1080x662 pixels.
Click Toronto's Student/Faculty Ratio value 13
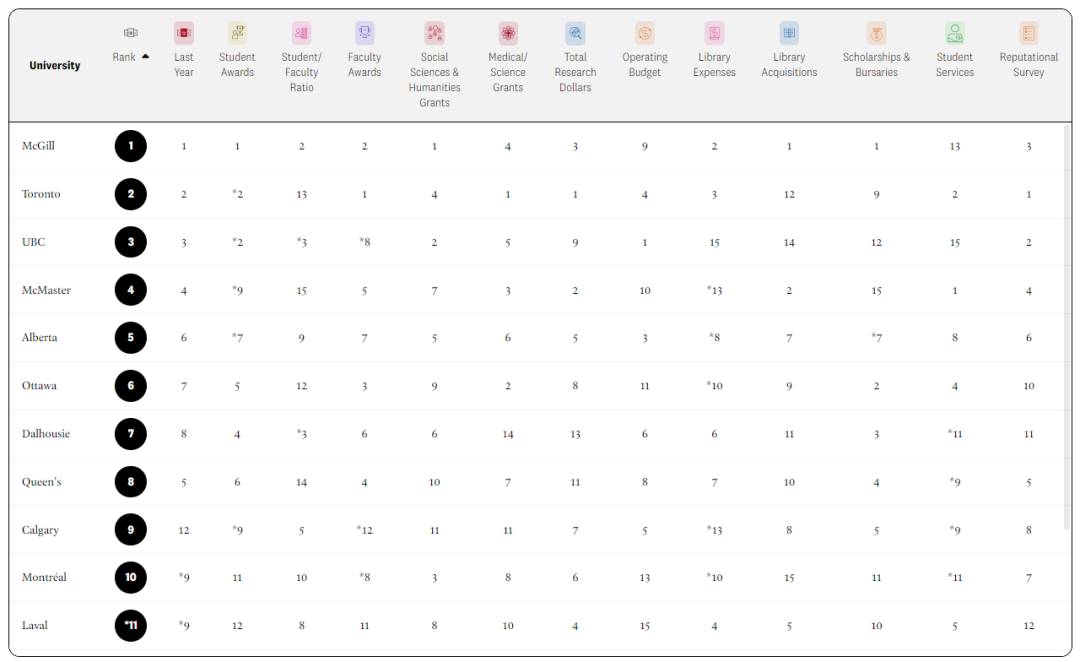(301, 194)
